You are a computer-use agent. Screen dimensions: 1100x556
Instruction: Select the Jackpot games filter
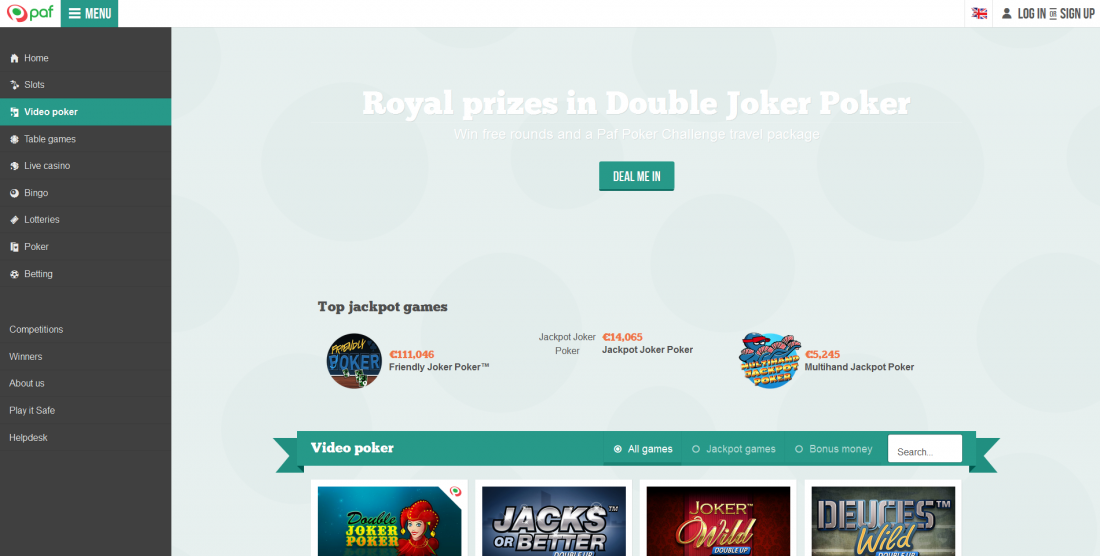click(734, 449)
